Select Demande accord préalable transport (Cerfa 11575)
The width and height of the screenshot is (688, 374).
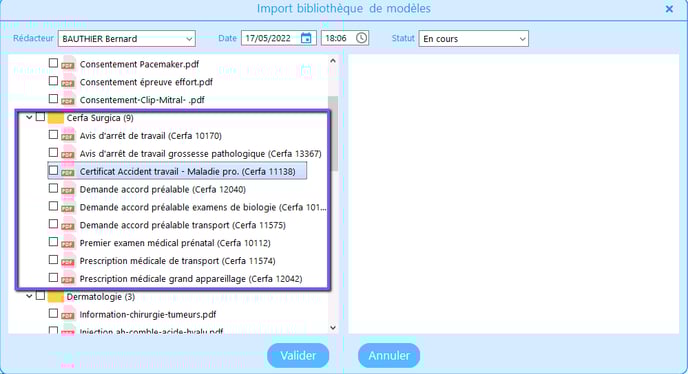183,225
